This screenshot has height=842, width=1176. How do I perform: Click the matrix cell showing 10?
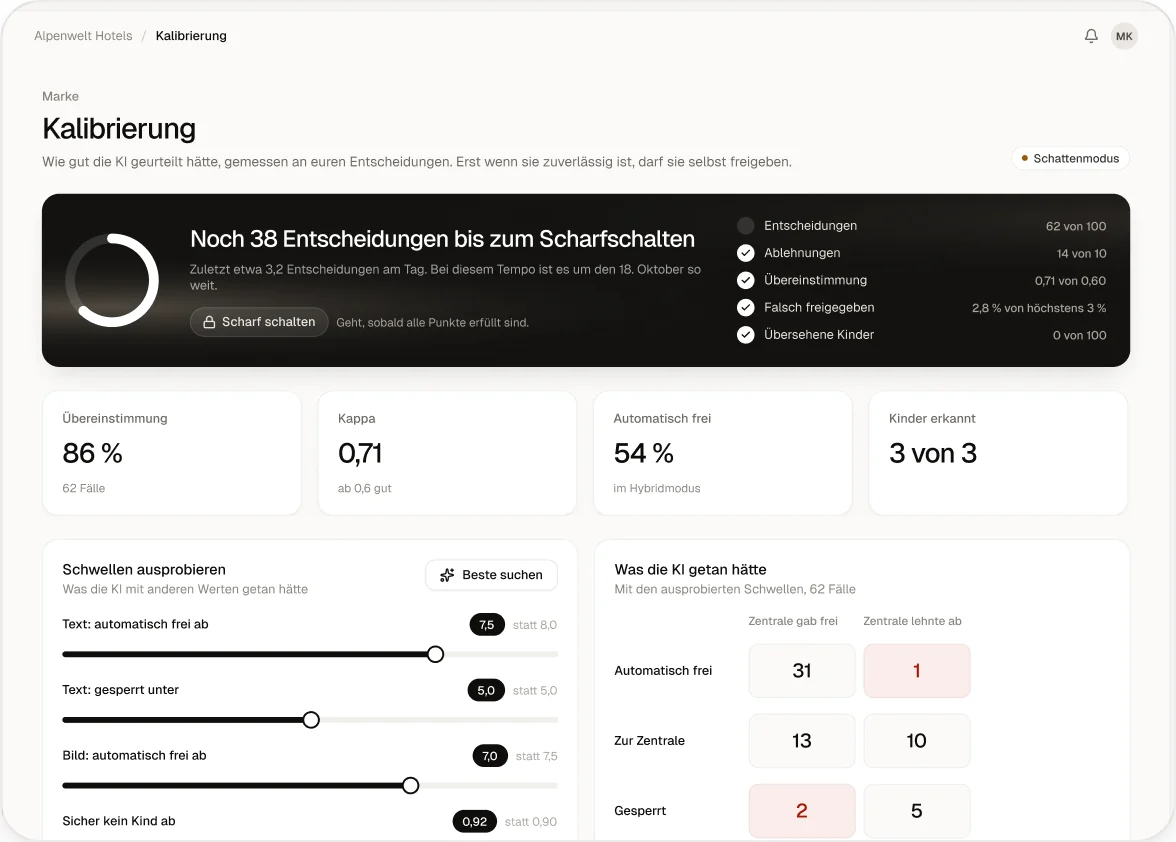coord(916,741)
